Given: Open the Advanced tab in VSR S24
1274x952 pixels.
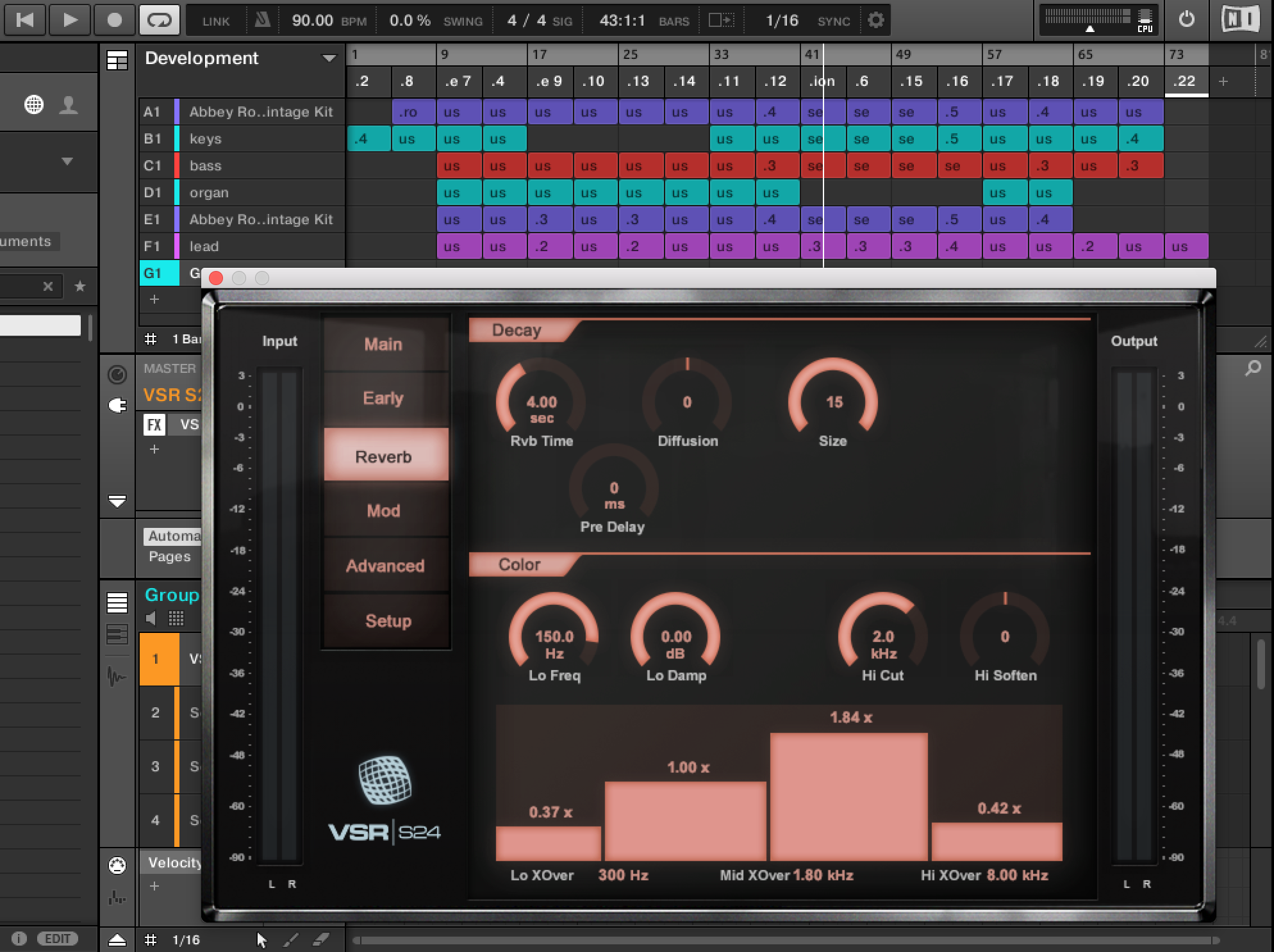Looking at the screenshot, I should click(385, 566).
